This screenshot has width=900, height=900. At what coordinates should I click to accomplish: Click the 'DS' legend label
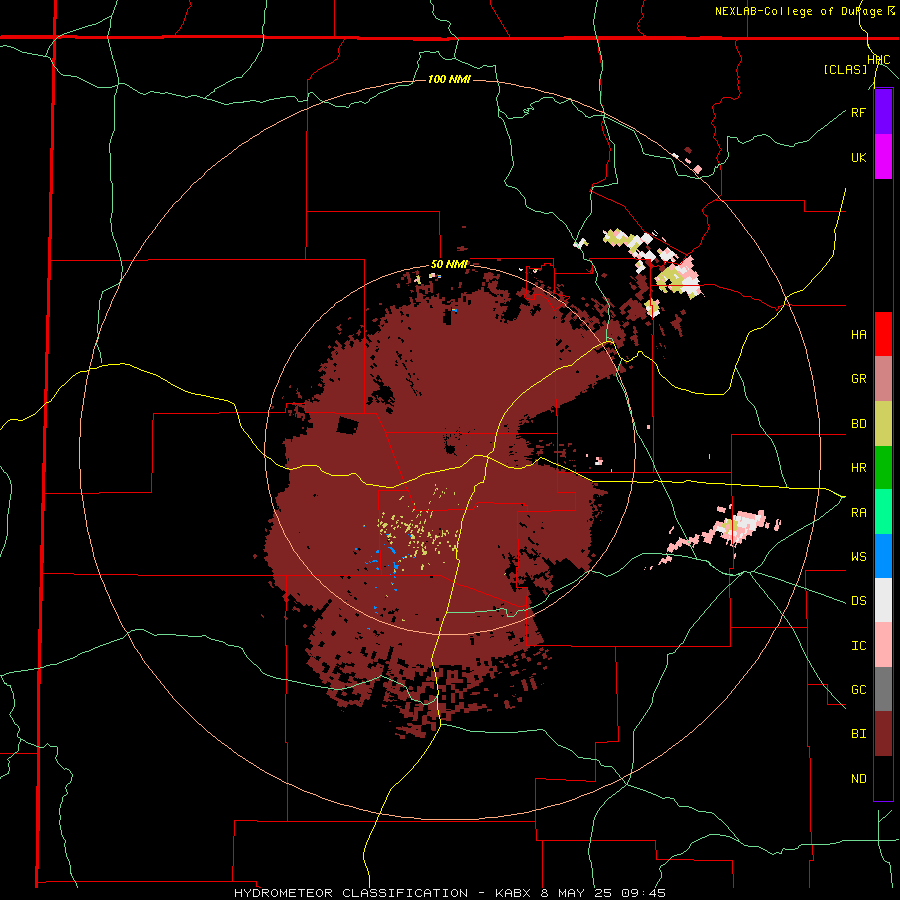(858, 601)
